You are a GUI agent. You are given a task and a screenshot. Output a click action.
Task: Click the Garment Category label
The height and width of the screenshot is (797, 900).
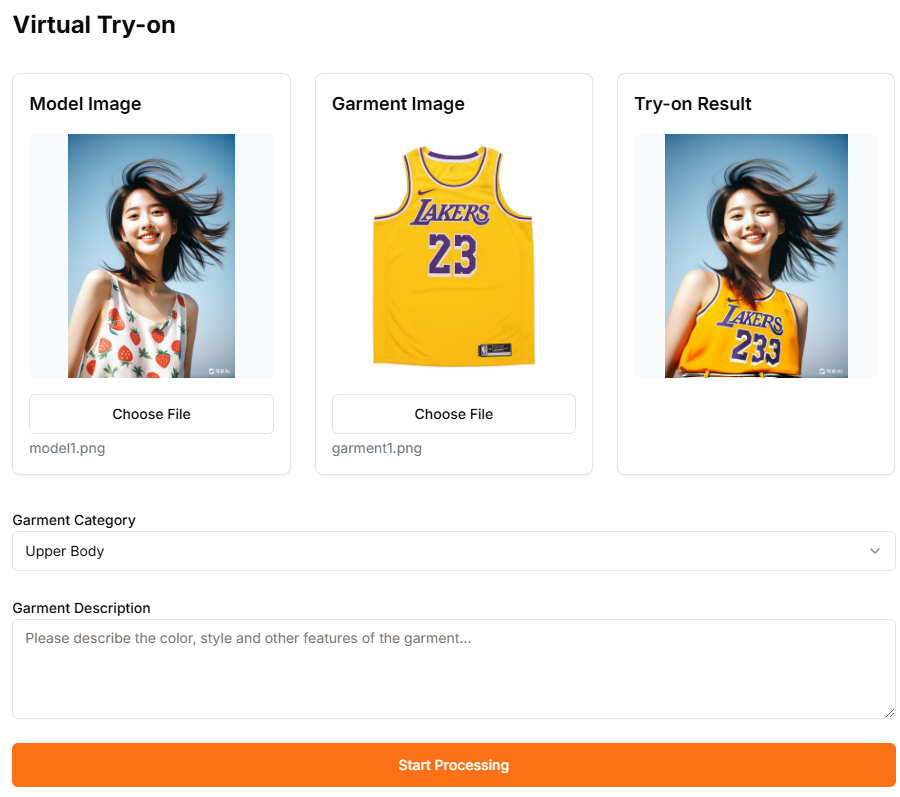click(74, 520)
